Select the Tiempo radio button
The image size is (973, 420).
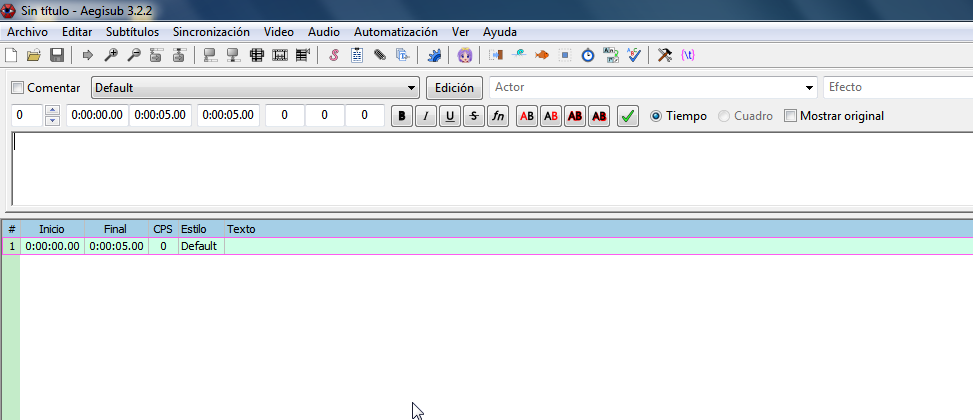pos(656,116)
